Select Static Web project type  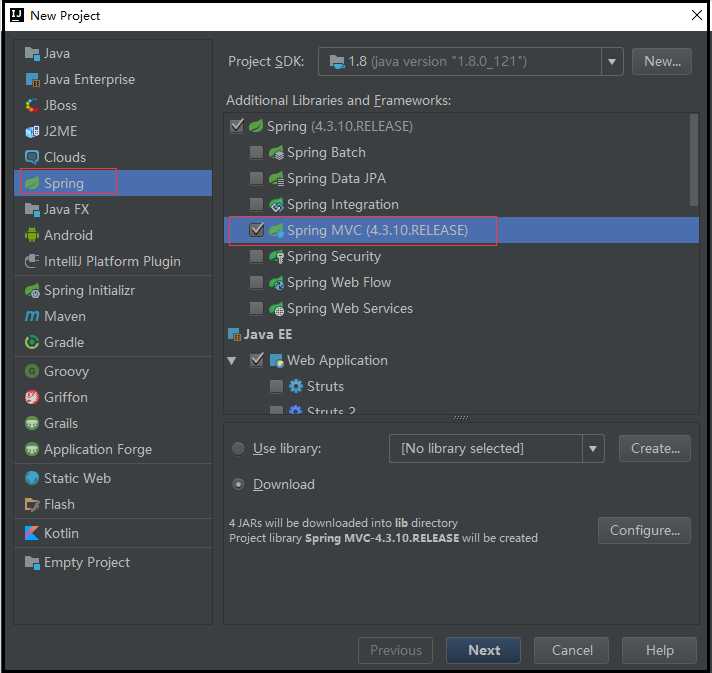(x=113, y=478)
